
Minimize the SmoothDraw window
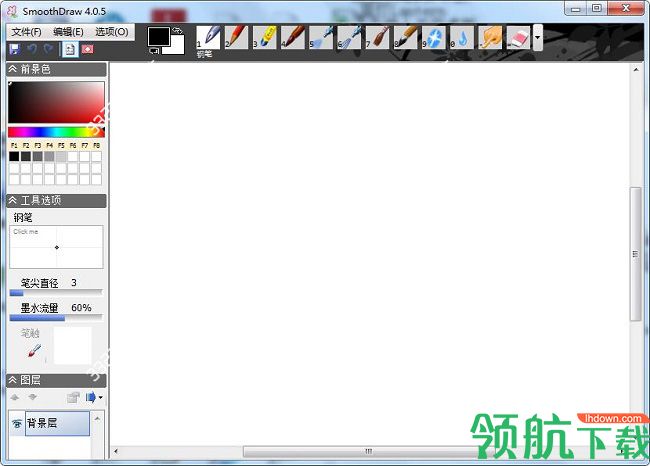[575, 9]
